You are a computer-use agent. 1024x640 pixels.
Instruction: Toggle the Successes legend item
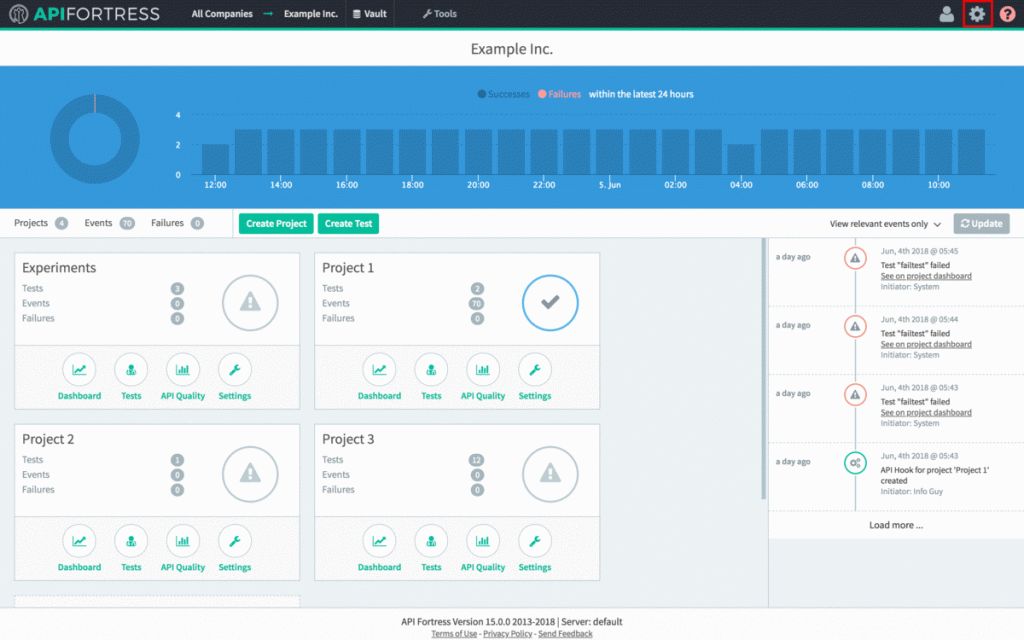[x=503, y=94]
